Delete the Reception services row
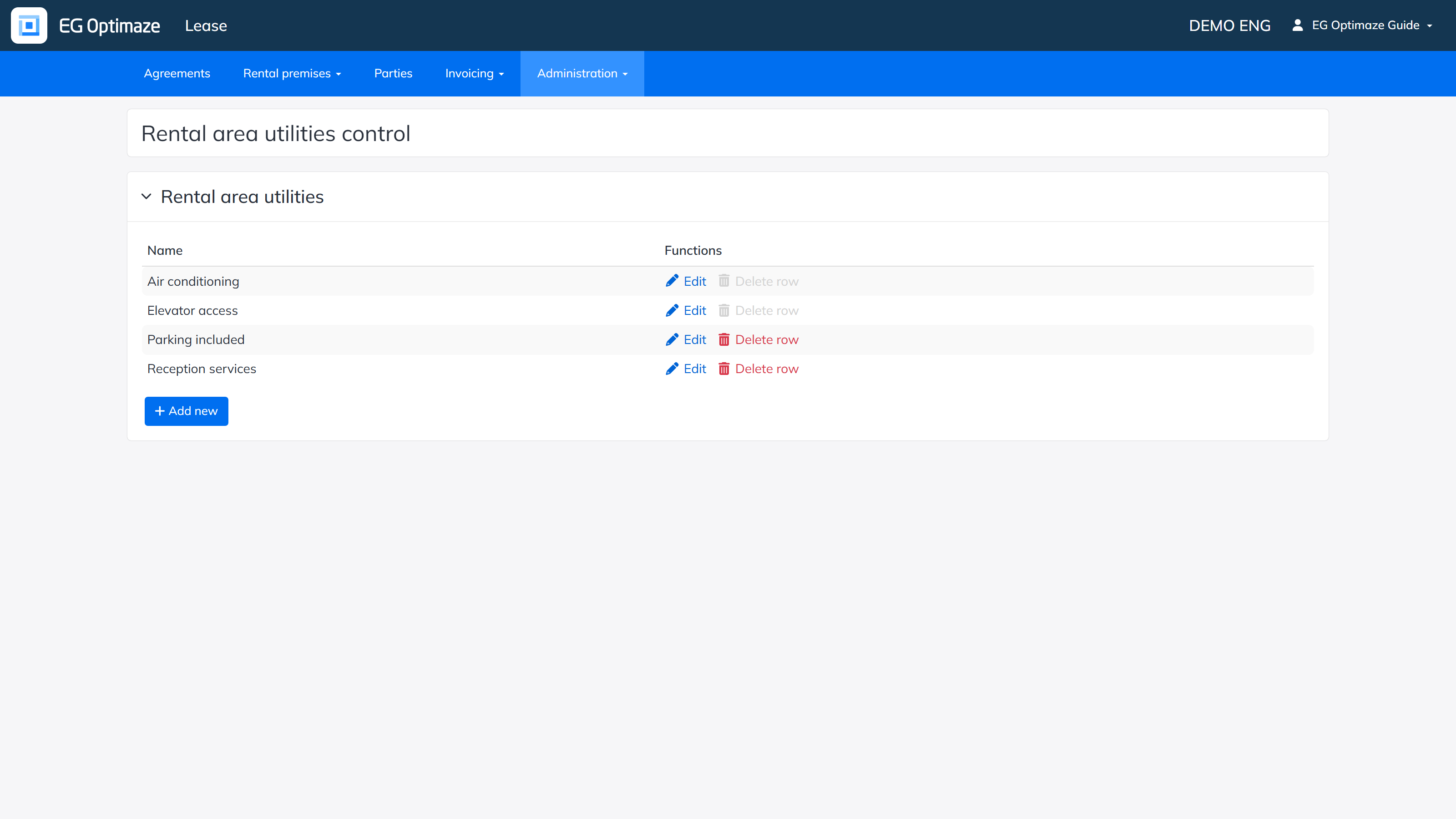The width and height of the screenshot is (1456, 819). 758,369
